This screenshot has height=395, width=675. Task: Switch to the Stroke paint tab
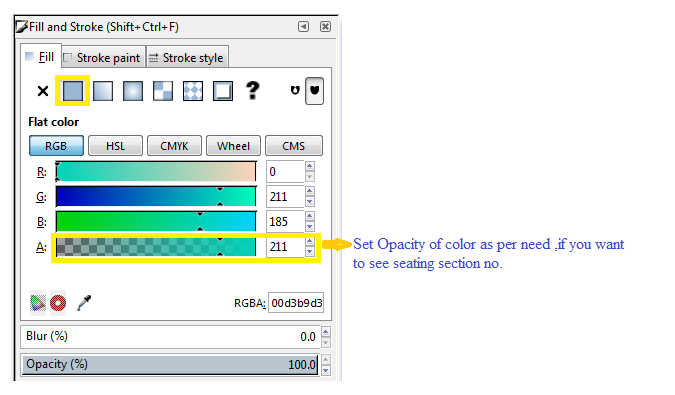coord(102,58)
